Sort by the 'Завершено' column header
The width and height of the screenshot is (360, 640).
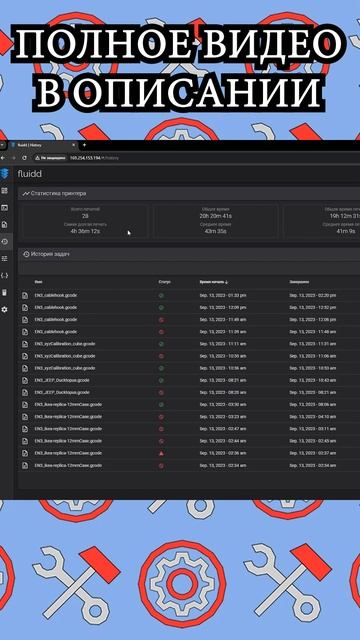coord(299,282)
